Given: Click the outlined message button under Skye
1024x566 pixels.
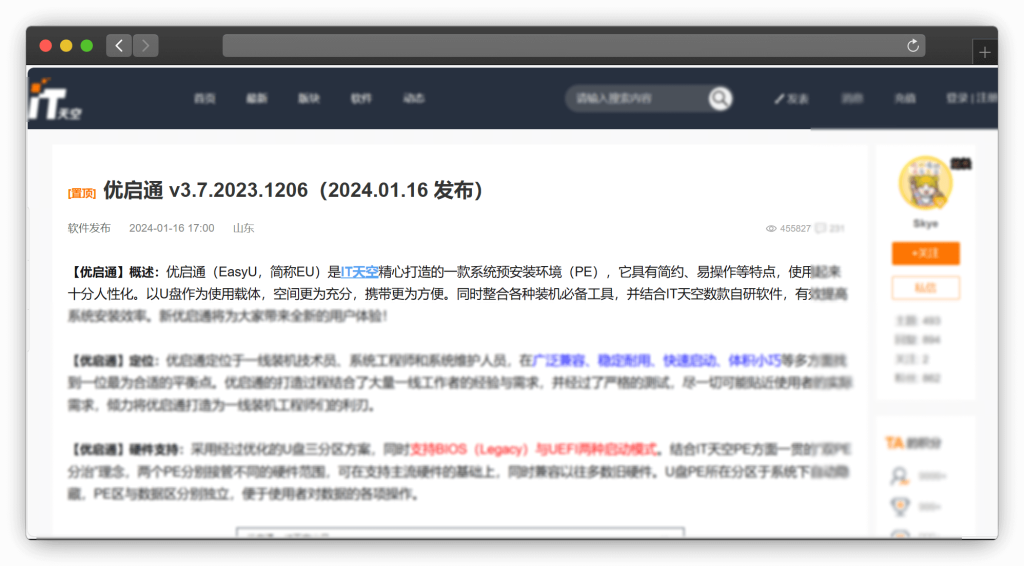Looking at the screenshot, I should tap(925, 288).
